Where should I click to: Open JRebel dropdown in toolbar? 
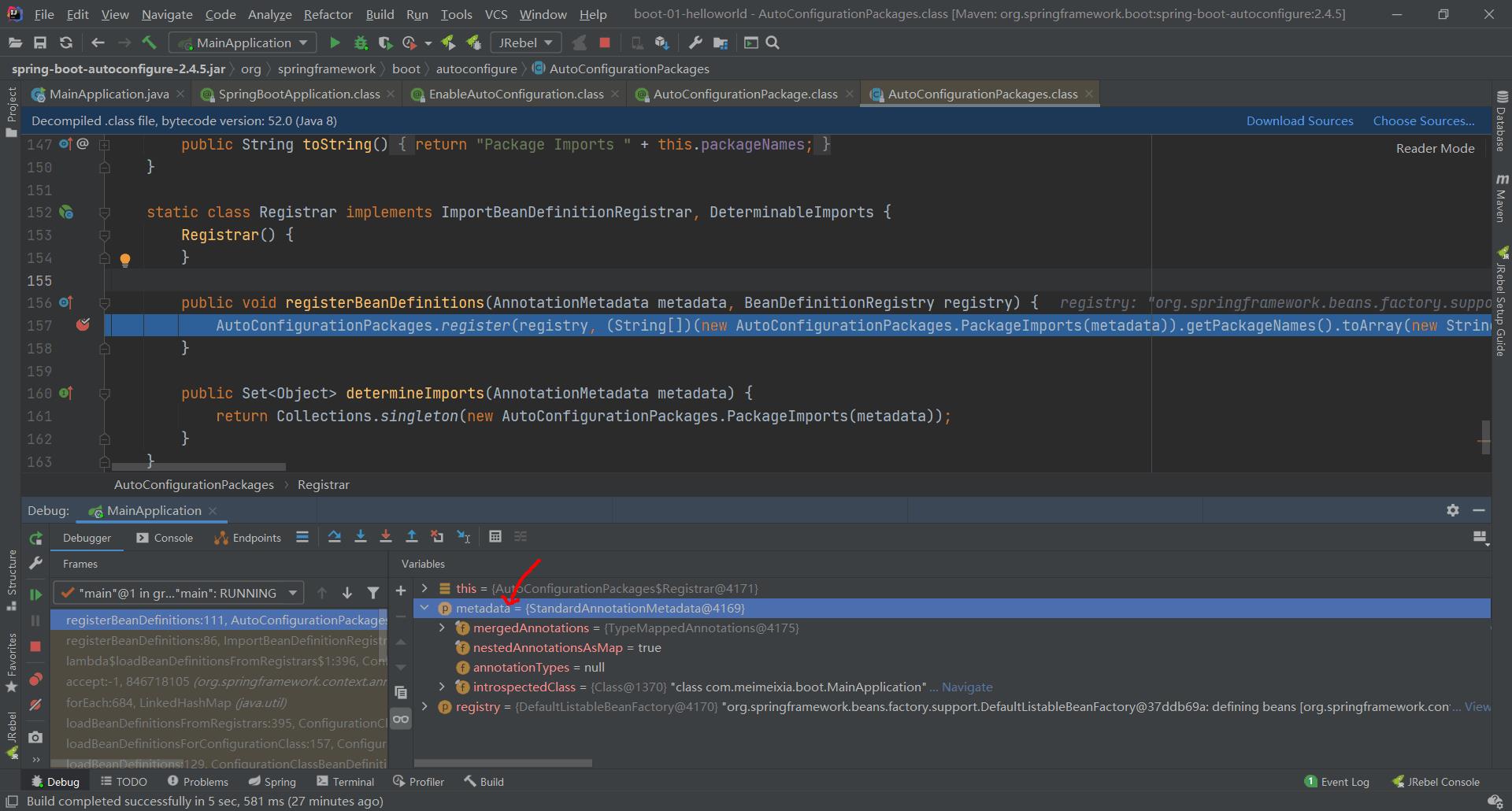point(525,43)
